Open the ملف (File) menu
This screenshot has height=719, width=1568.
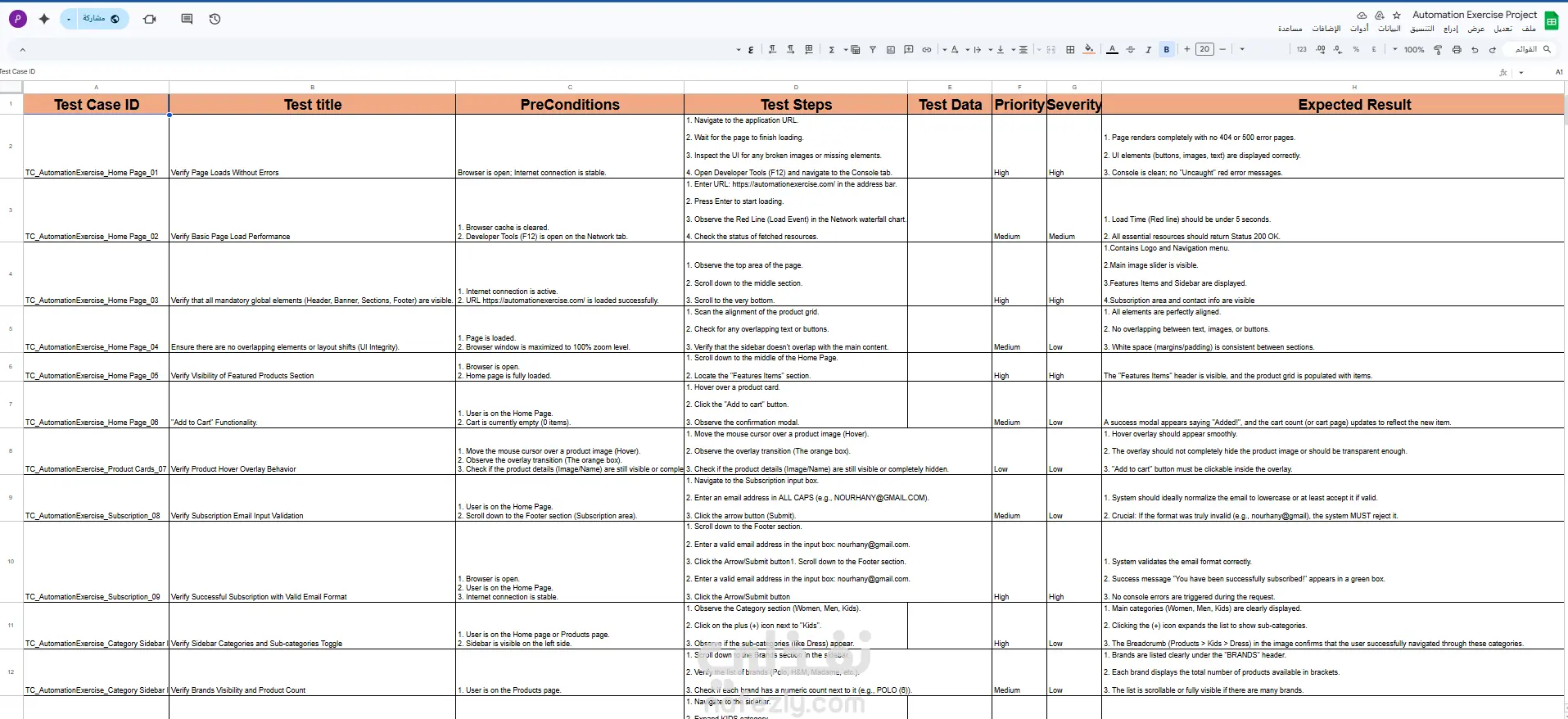click(x=1529, y=29)
